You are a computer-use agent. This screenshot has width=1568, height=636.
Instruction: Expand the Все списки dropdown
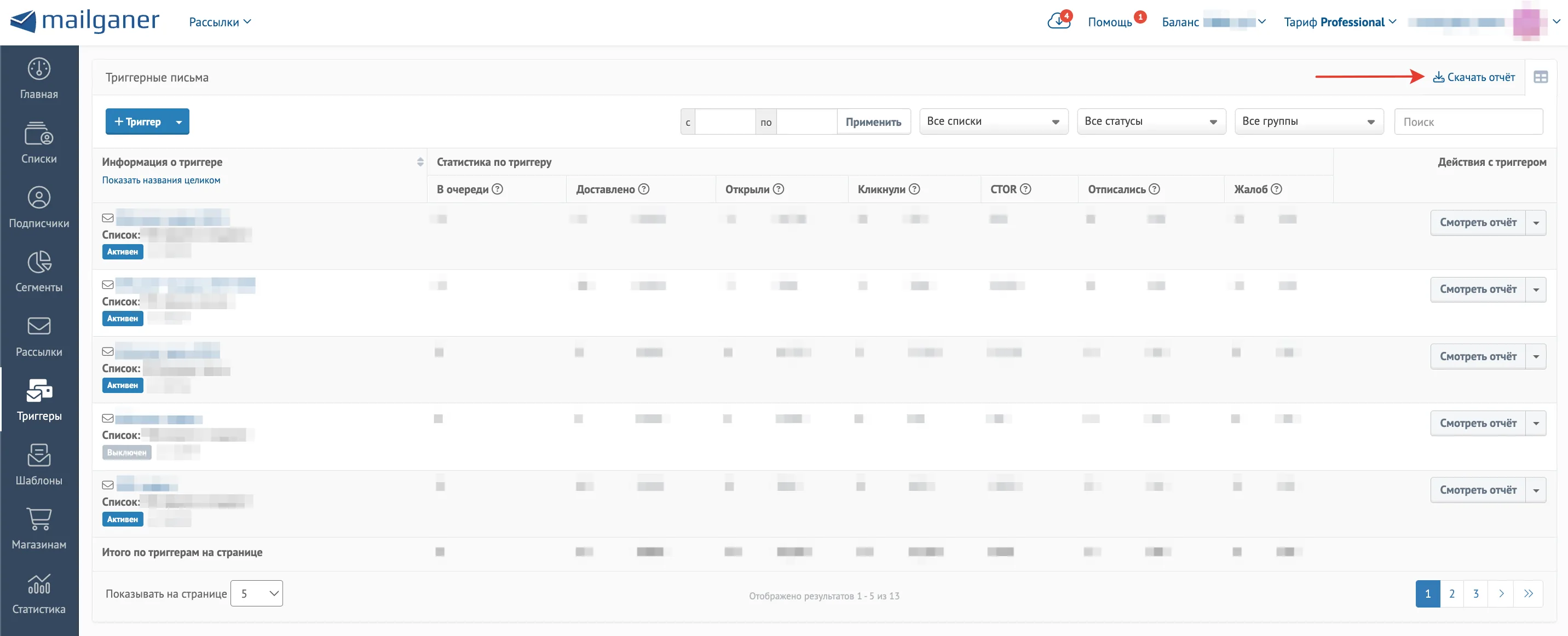[993, 122]
